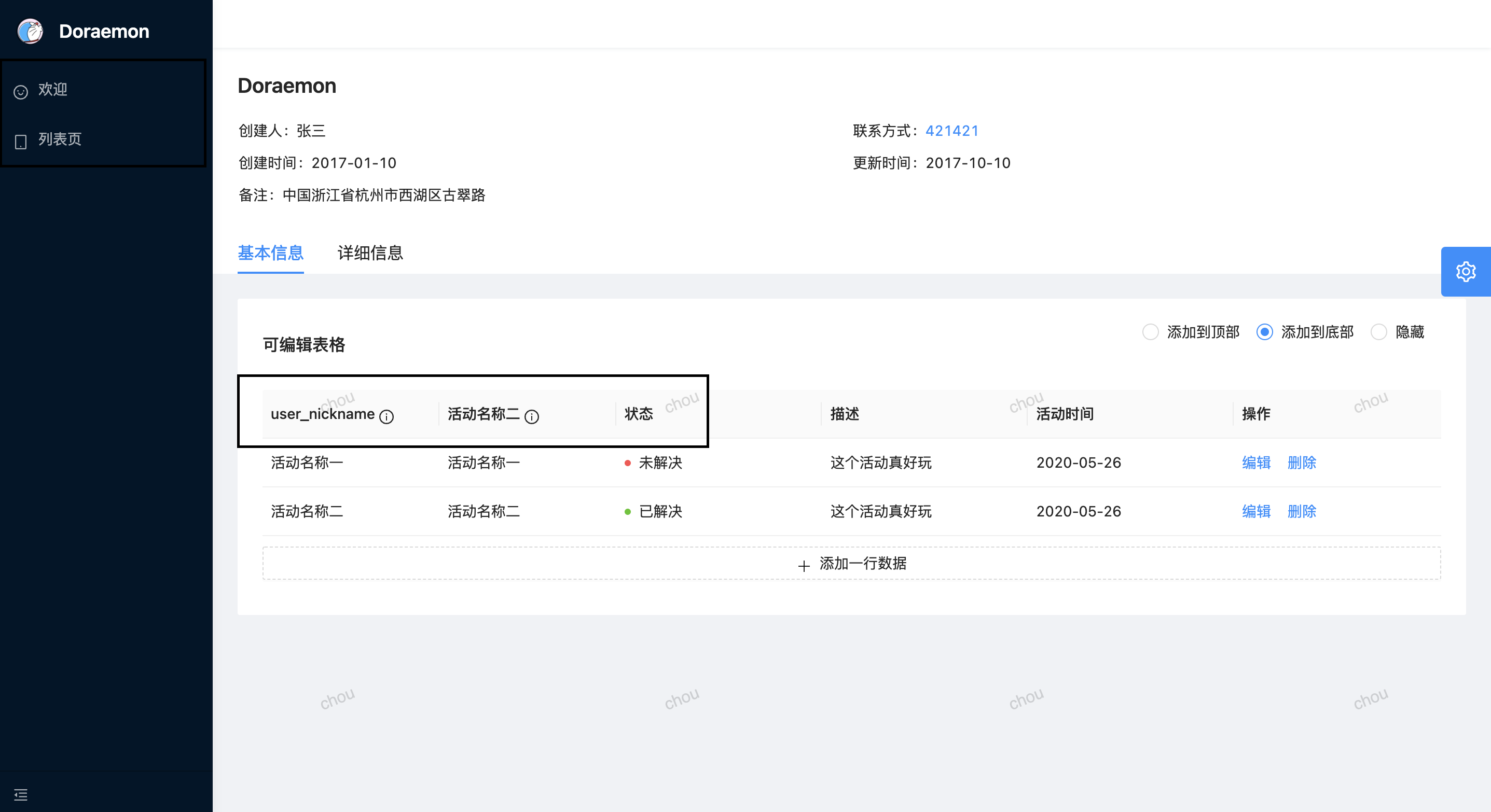Select the 添加到底部 radio option
1491x812 pixels.
tap(1264, 332)
